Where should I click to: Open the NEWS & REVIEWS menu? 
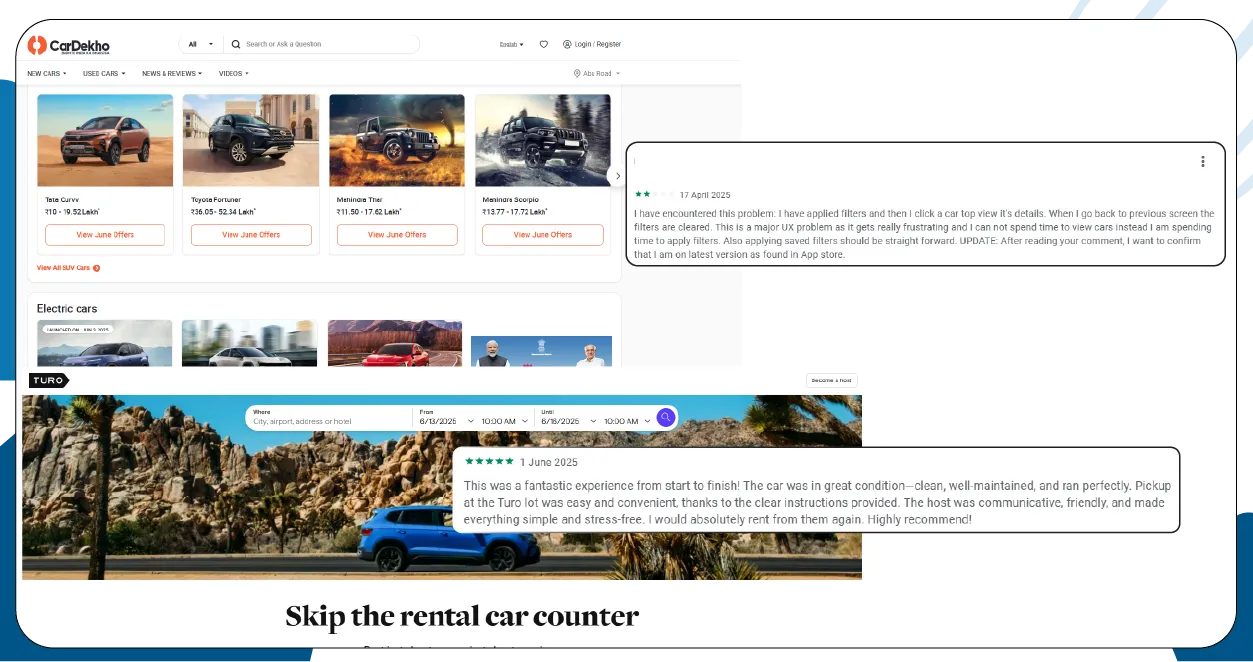pos(171,73)
